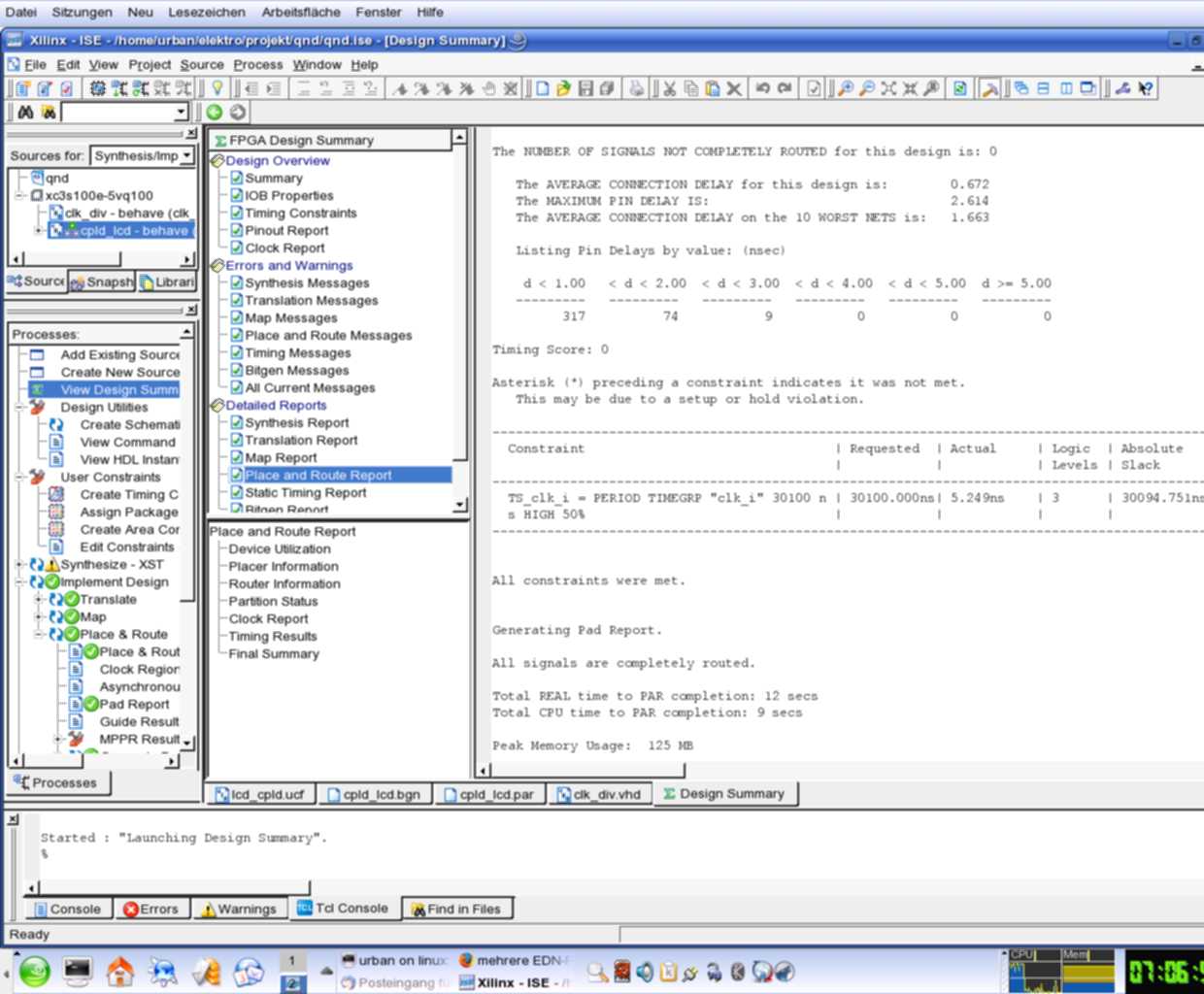Switch to the clk_div.vhd tab
This screenshot has height=994, width=1204.
point(599,794)
